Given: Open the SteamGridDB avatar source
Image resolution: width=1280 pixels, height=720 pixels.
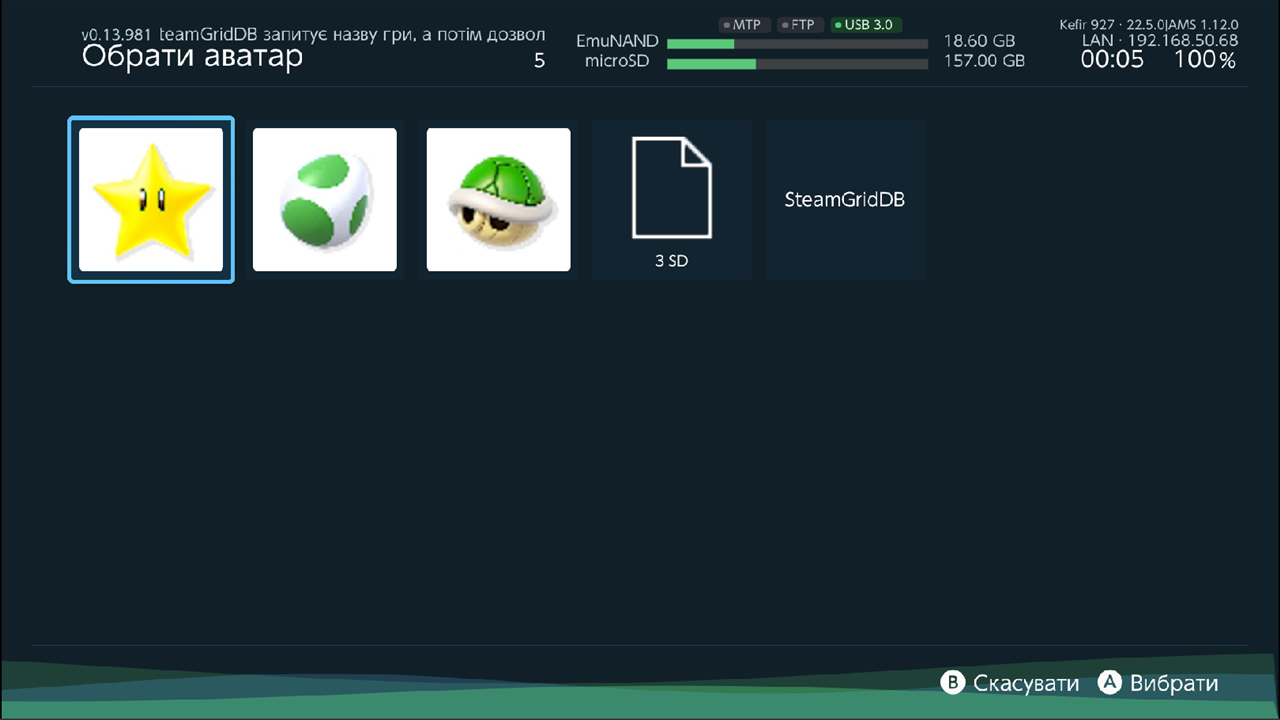Looking at the screenshot, I should (x=846, y=199).
